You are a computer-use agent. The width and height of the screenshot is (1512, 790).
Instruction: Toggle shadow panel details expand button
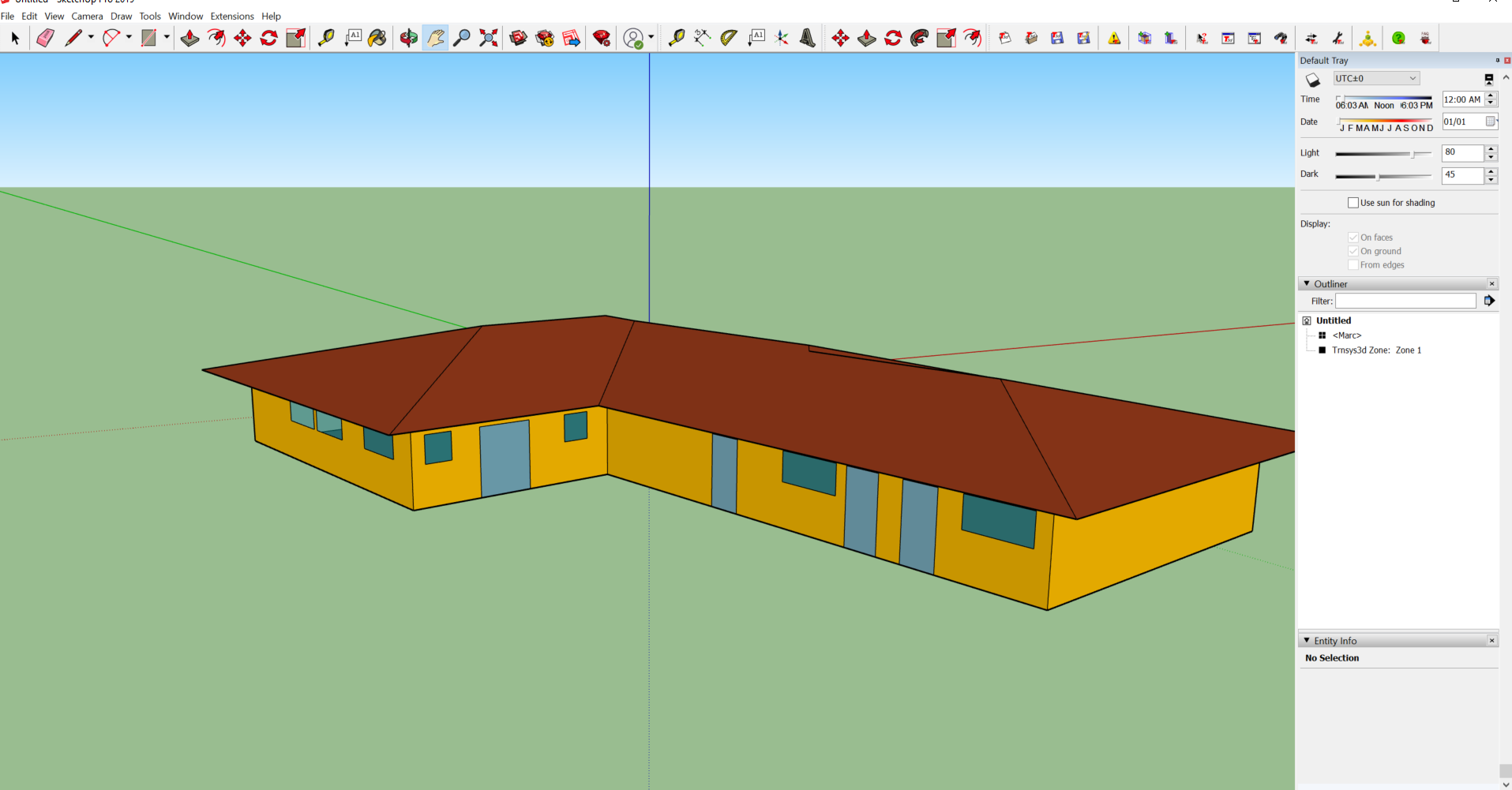point(1489,79)
